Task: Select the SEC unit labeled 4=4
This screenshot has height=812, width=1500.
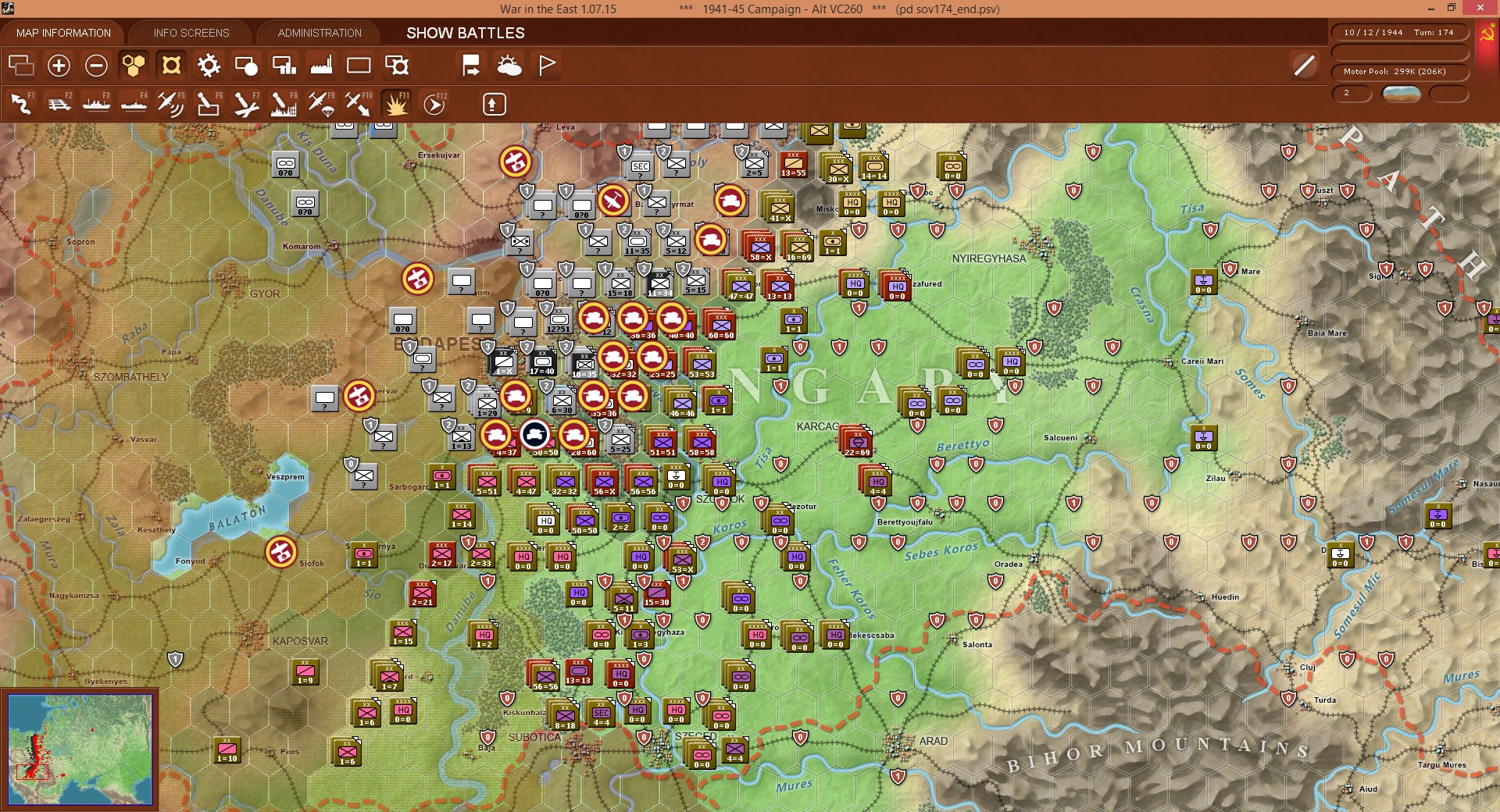Action: pos(601,714)
